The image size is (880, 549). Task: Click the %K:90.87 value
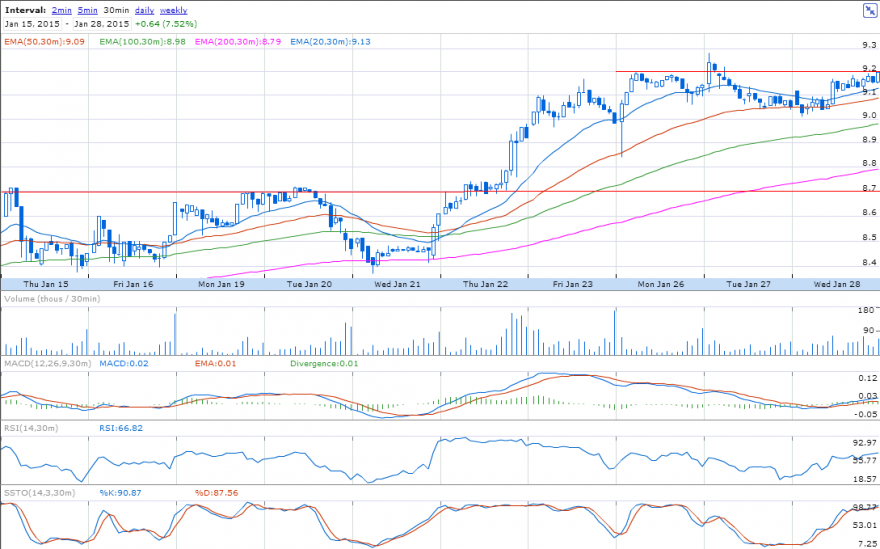pyautogui.click(x=121, y=493)
